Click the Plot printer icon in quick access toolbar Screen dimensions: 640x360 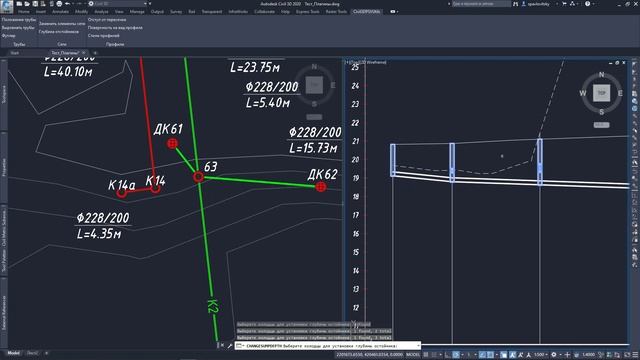(x=59, y=4)
